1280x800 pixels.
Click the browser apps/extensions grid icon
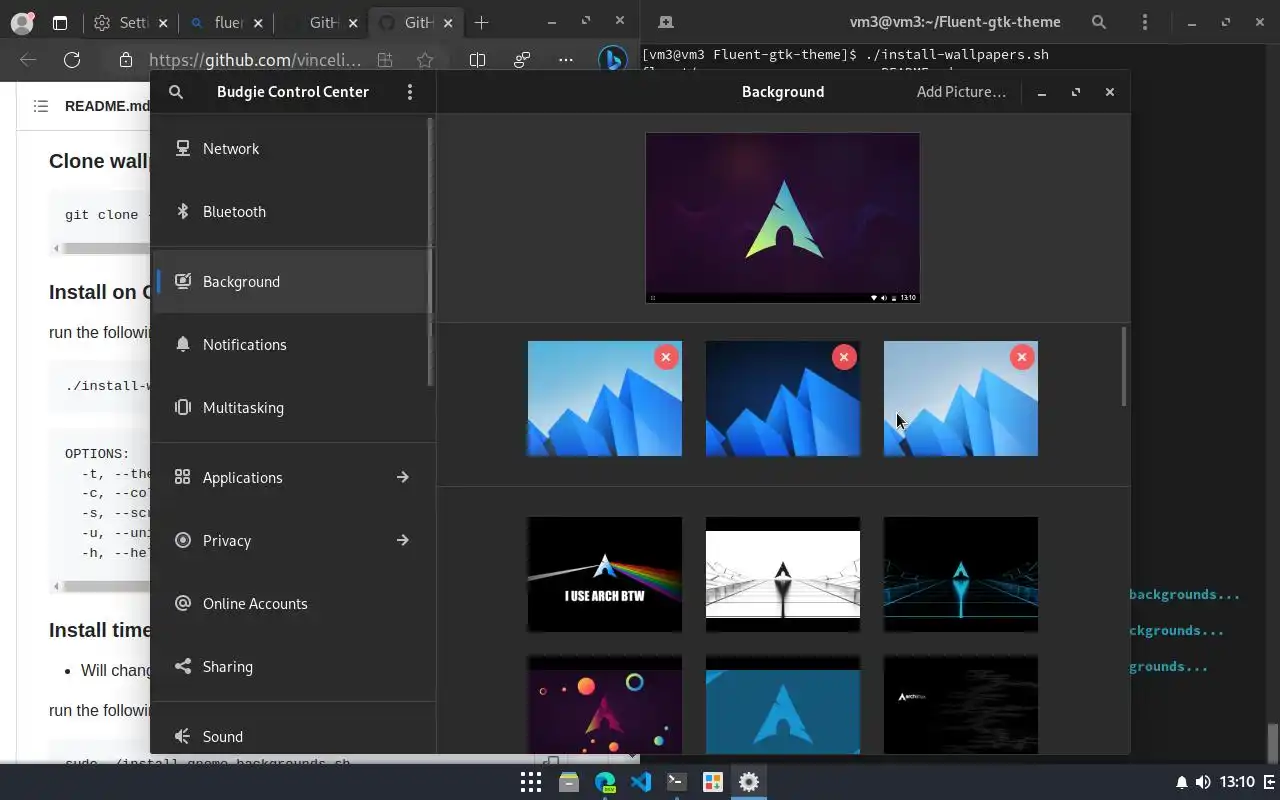pos(384,60)
